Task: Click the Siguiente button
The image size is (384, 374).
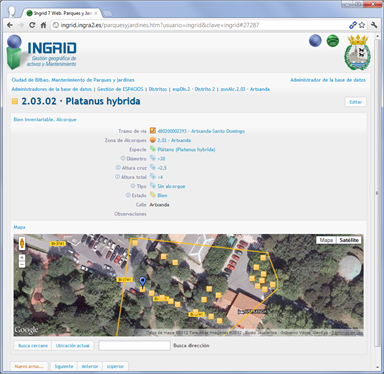Action: [64, 366]
